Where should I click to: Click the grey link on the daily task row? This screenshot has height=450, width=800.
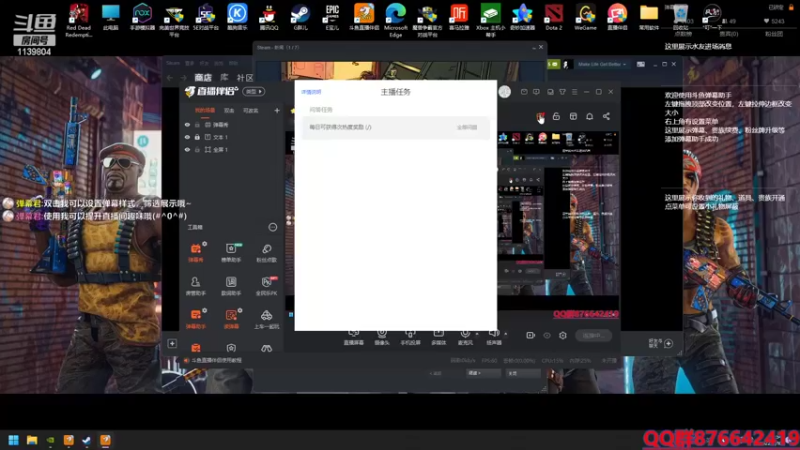[467, 127]
